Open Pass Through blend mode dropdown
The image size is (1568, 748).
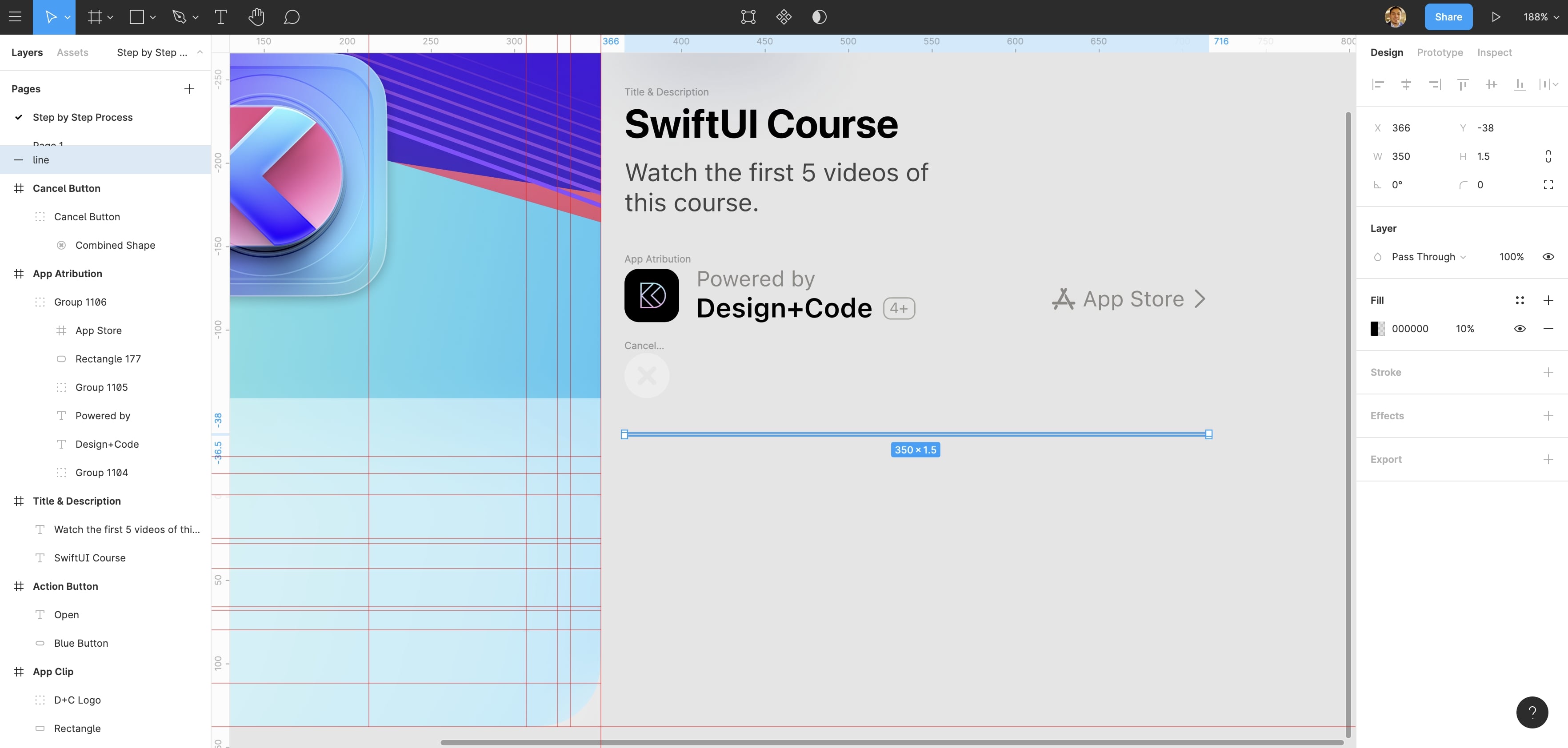click(x=1428, y=257)
